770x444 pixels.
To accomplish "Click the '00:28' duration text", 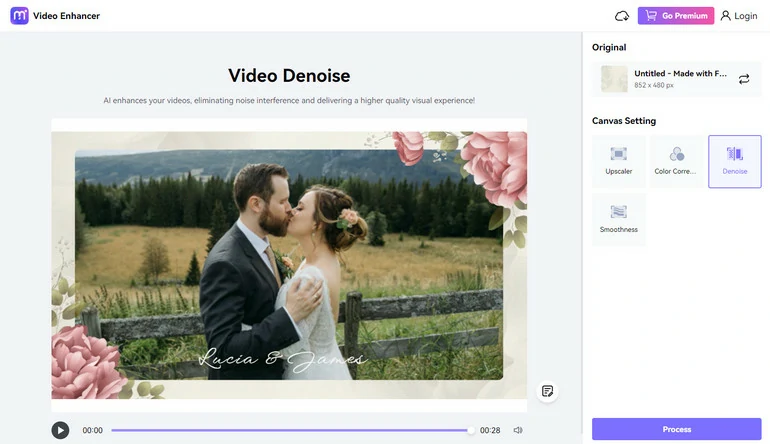I will tap(490, 430).
